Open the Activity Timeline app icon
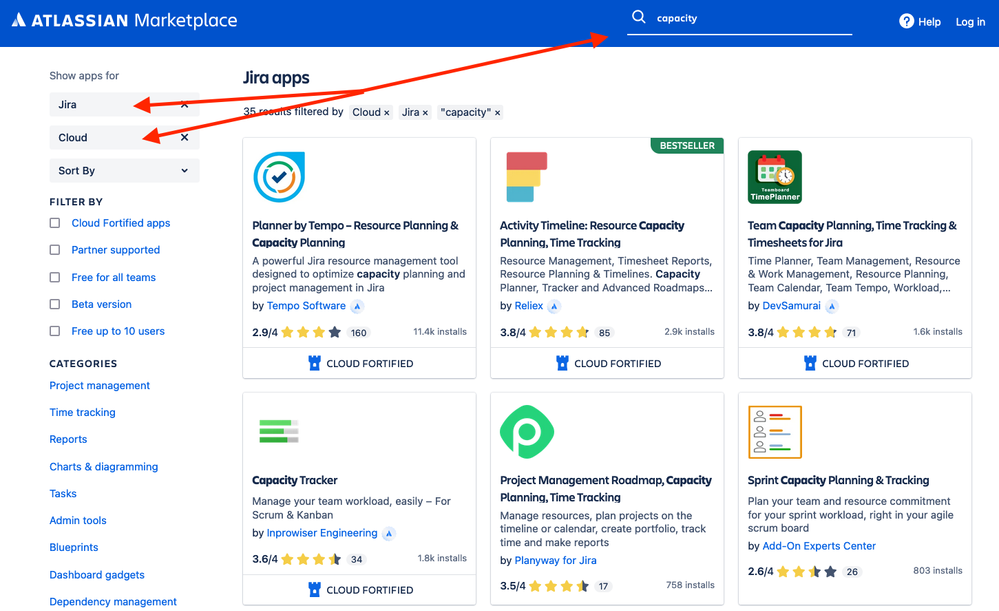 click(526, 176)
